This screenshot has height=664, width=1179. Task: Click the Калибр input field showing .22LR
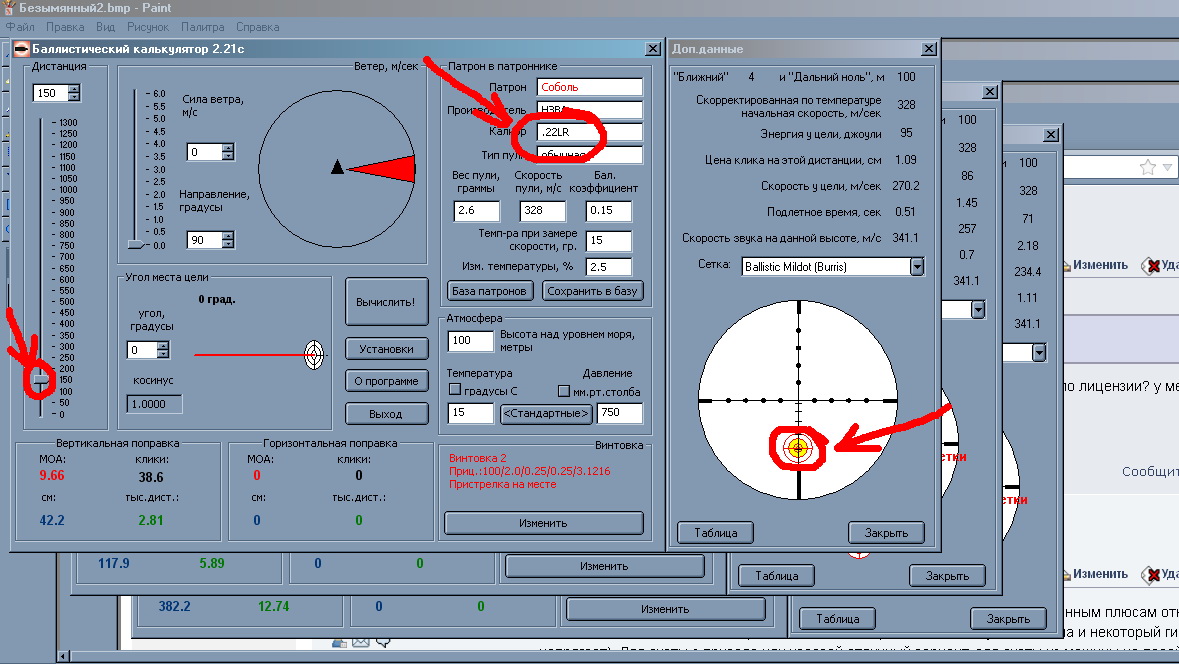(x=589, y=132)
